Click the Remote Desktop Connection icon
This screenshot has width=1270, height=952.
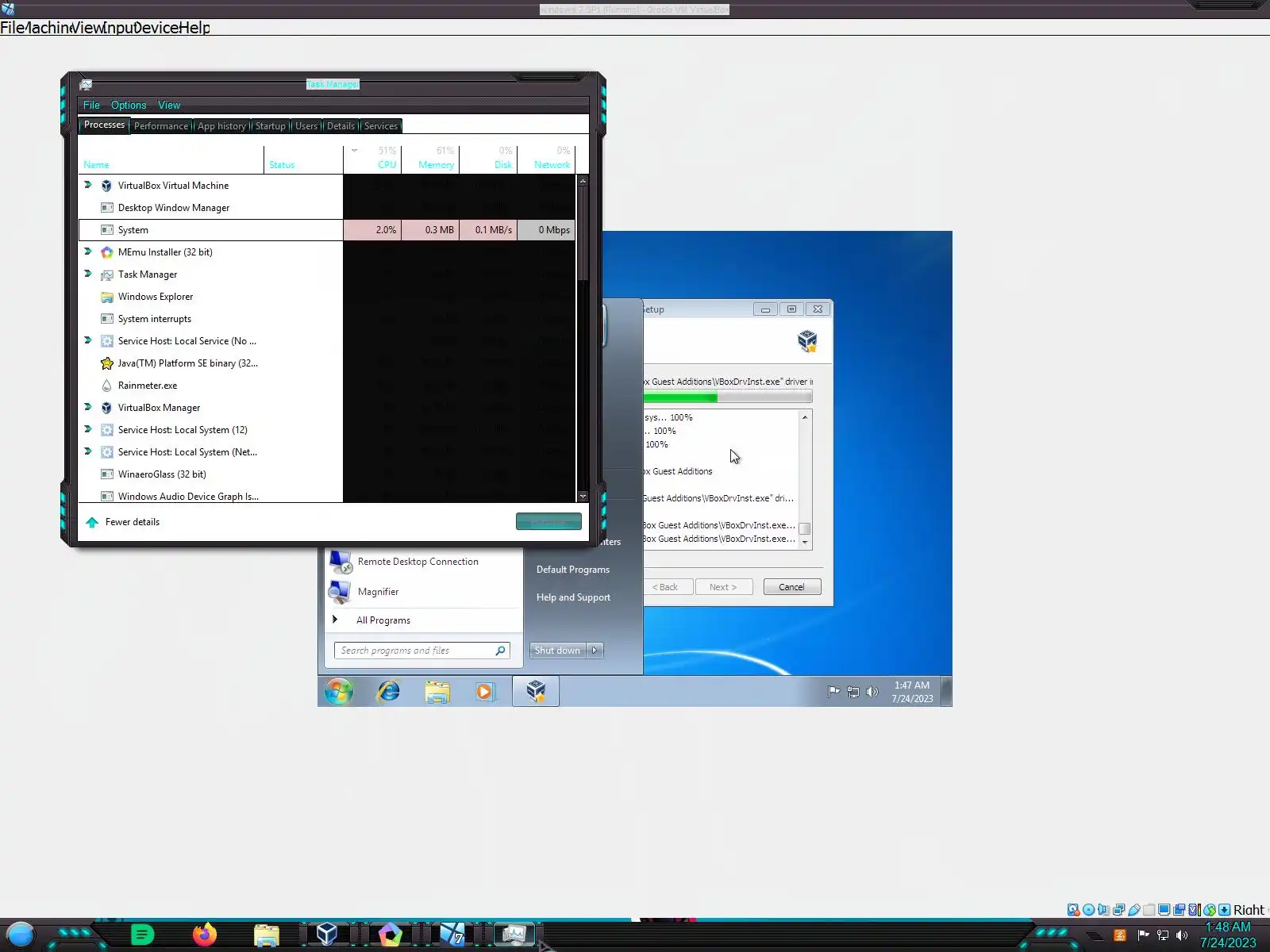(341, 562)
